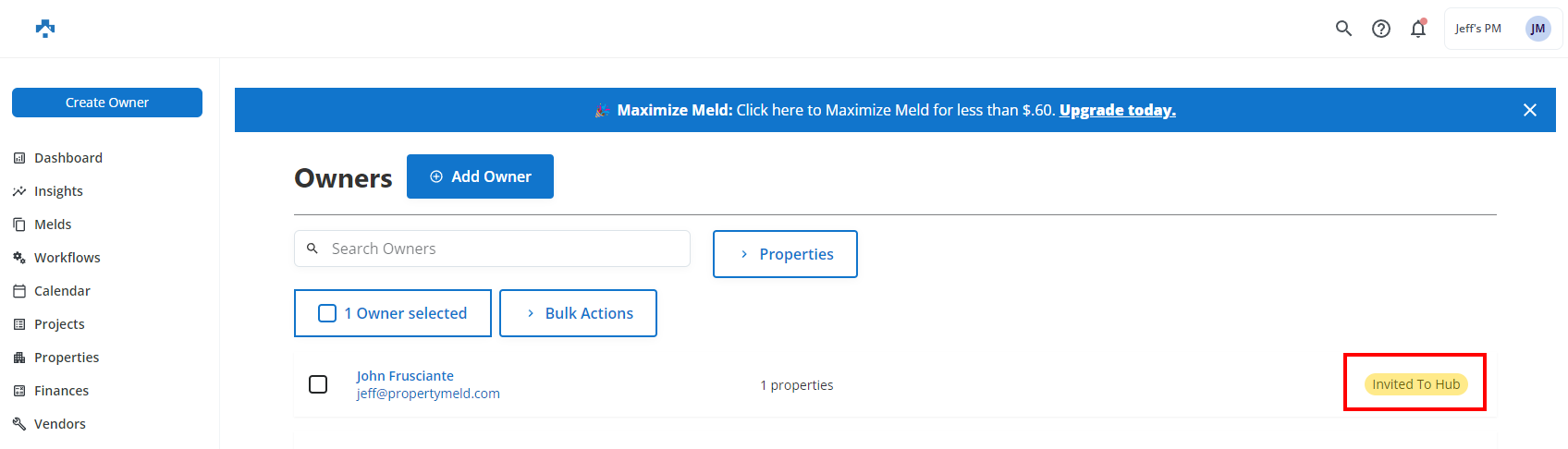Open the Melds sidebar item
This screenshot has height=449, width=1568.
tap(53, 224)
